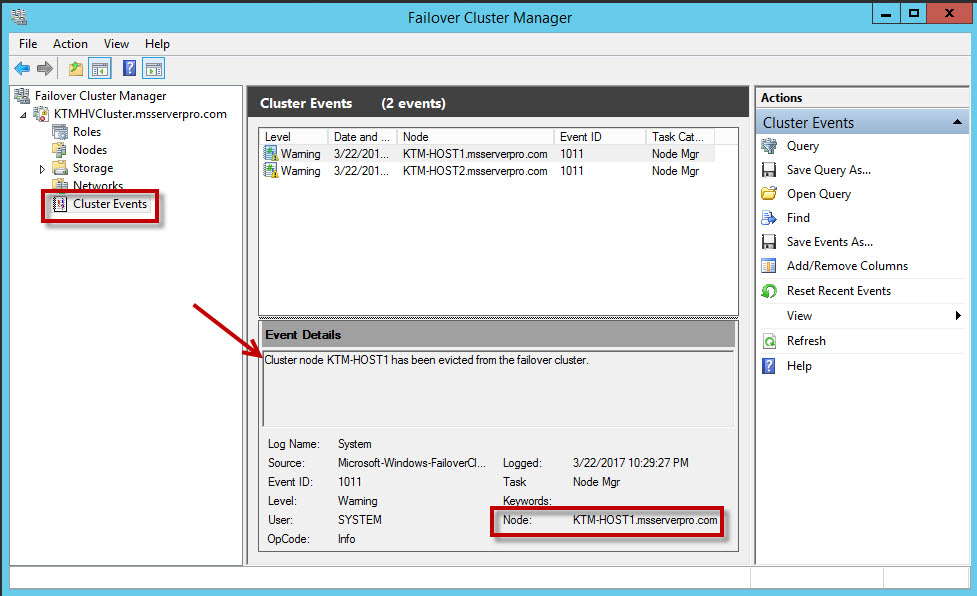
Task: Click the blue Help toolbar icon
Action: pyautogui.click(x=129, y=68)
